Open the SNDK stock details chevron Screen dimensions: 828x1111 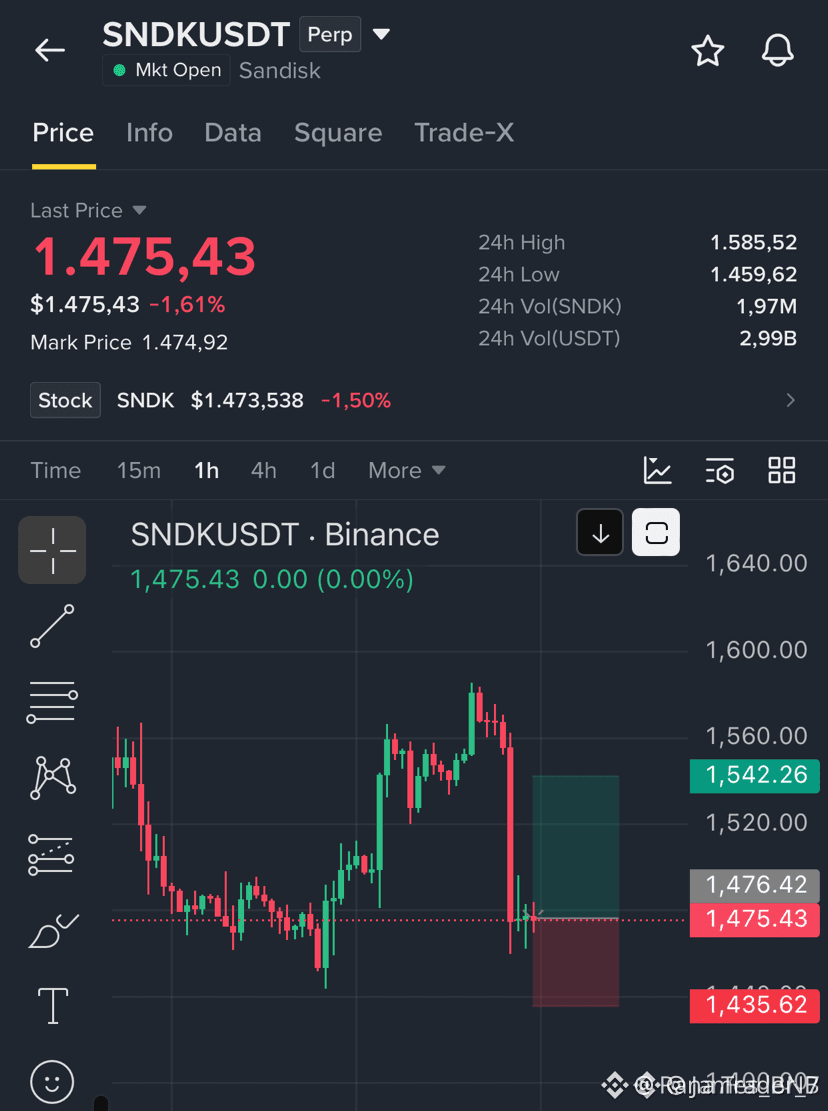point(790,400)
